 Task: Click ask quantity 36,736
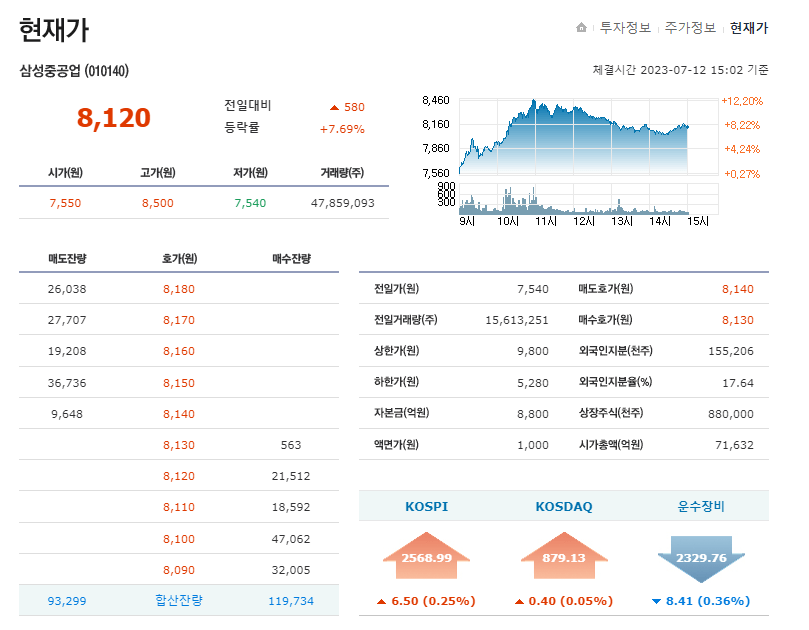pyautogui.click(x=67, y=383)
